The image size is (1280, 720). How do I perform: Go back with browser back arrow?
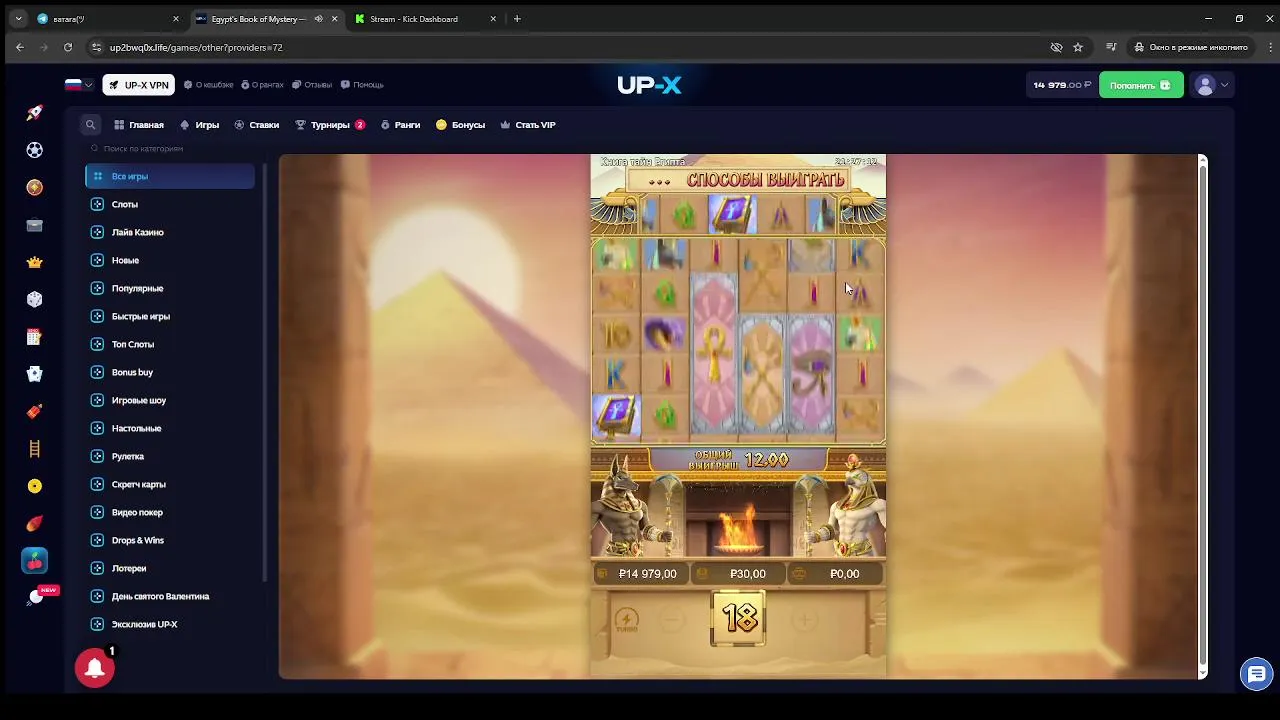[x=20, y=47]
